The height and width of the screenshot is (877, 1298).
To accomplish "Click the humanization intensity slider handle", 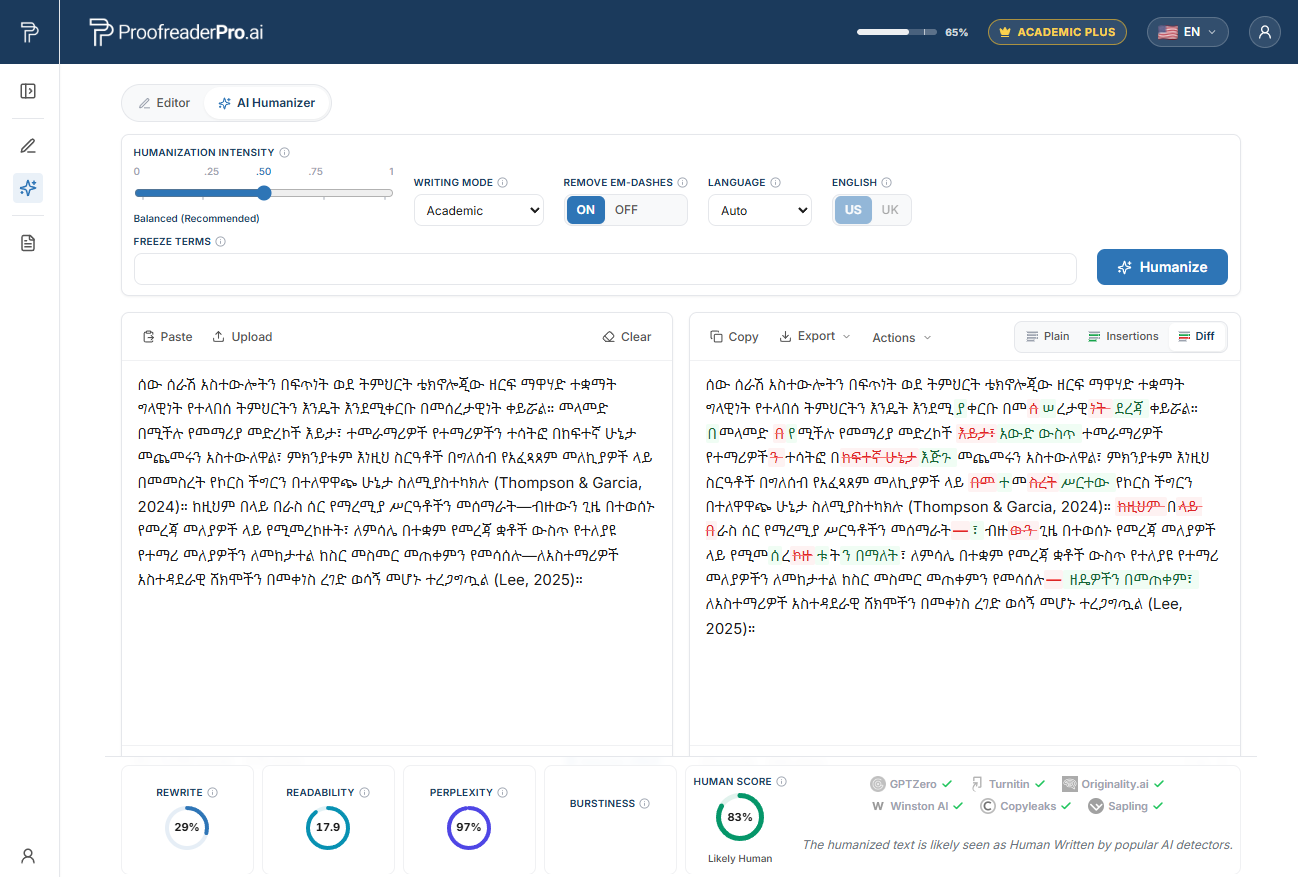I will 264,193.
